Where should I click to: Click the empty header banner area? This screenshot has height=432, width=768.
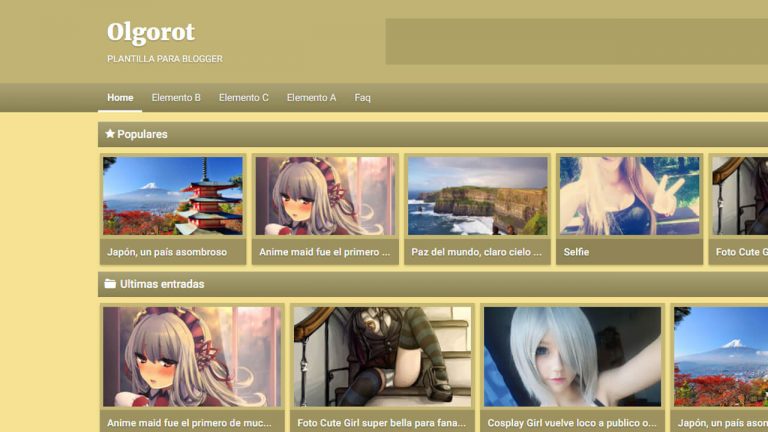coord(576,41)
